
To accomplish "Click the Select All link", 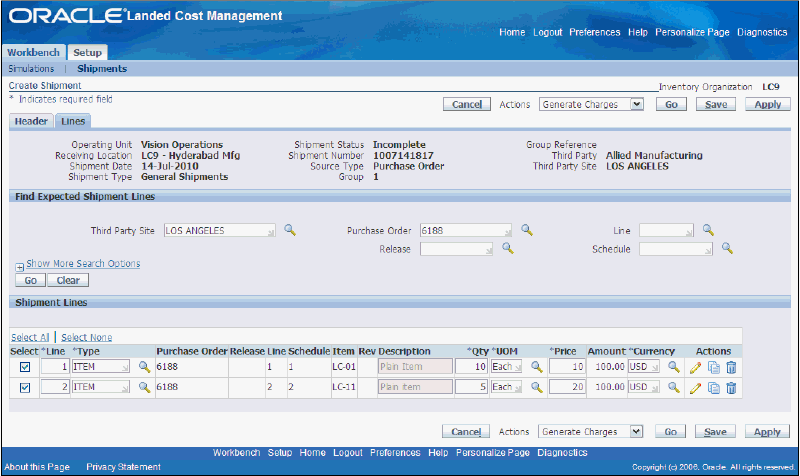I will point(30,337).
